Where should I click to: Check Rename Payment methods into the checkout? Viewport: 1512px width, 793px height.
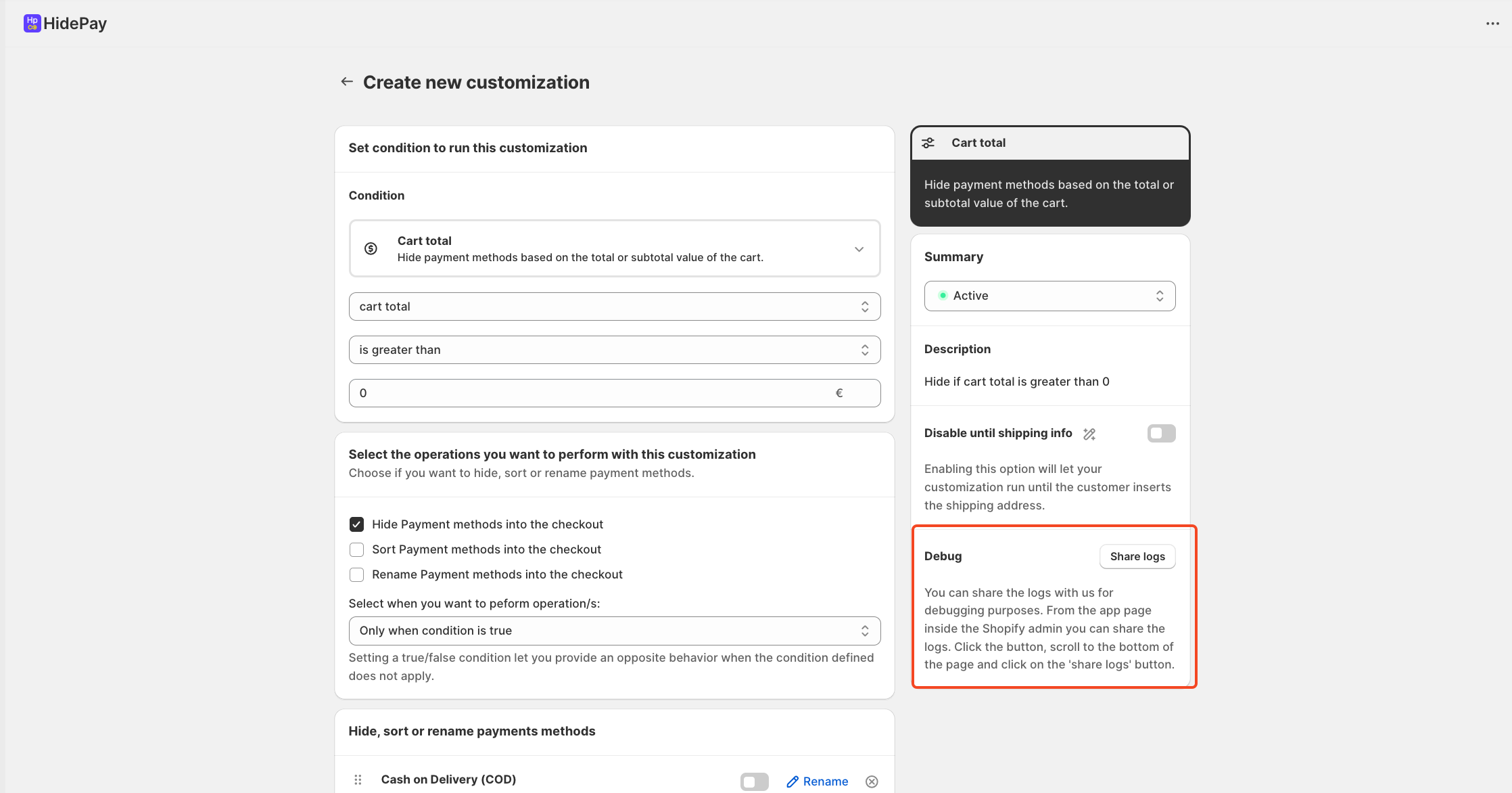coord(356,574)
